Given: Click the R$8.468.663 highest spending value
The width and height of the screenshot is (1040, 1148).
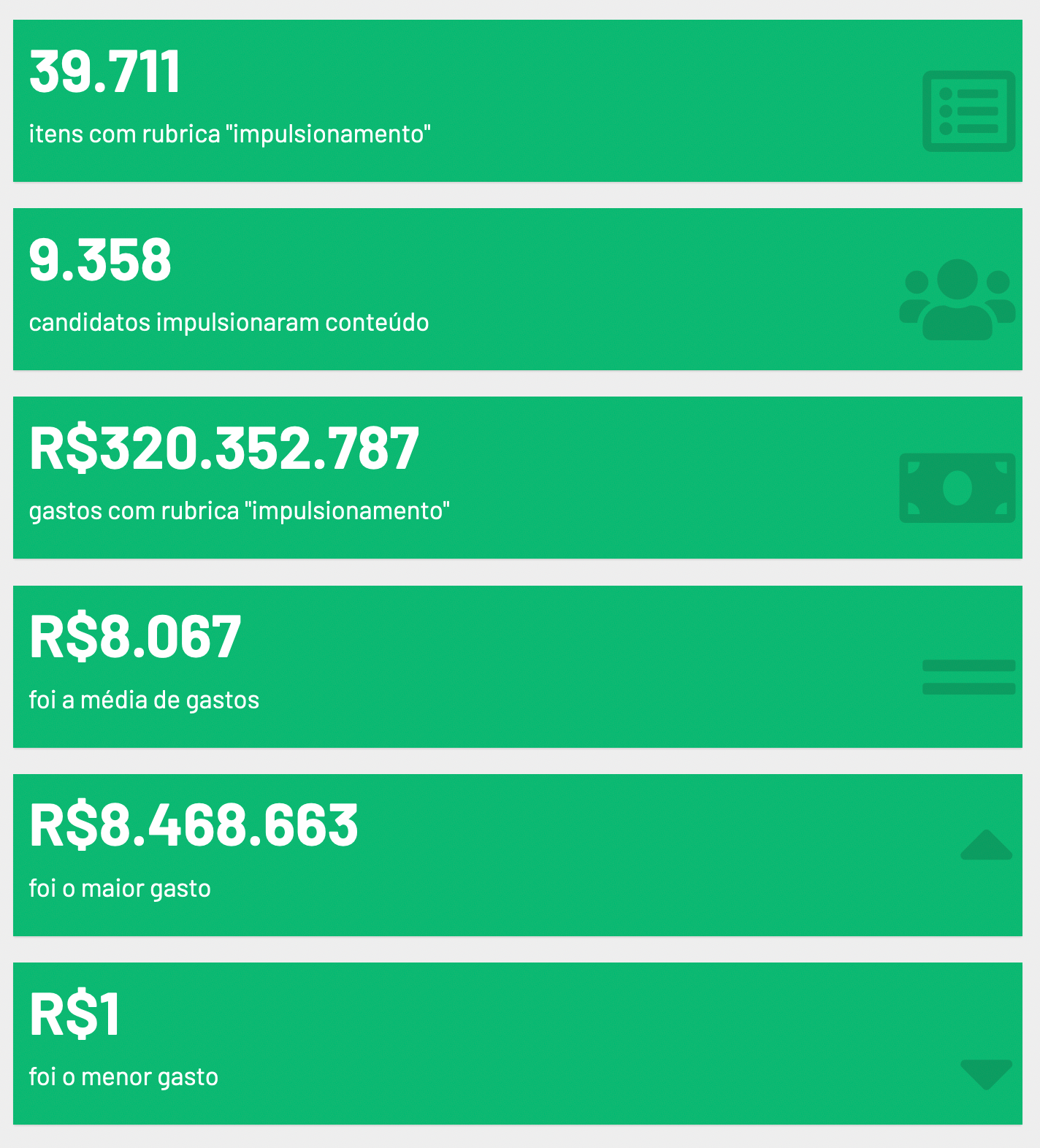Looking at the screenshot, I should tap(194, 825).
